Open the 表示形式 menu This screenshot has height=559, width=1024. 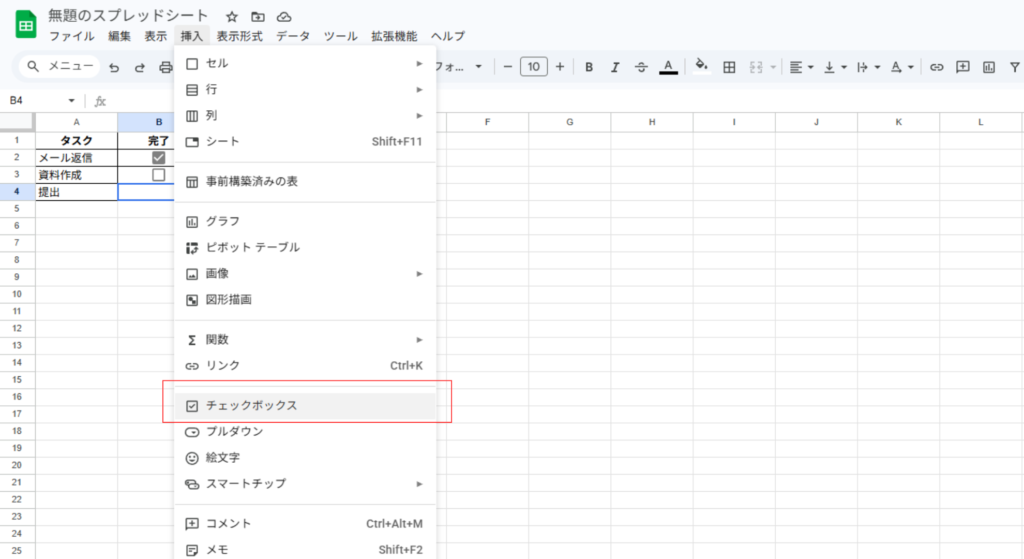click(x=240, y=36)
